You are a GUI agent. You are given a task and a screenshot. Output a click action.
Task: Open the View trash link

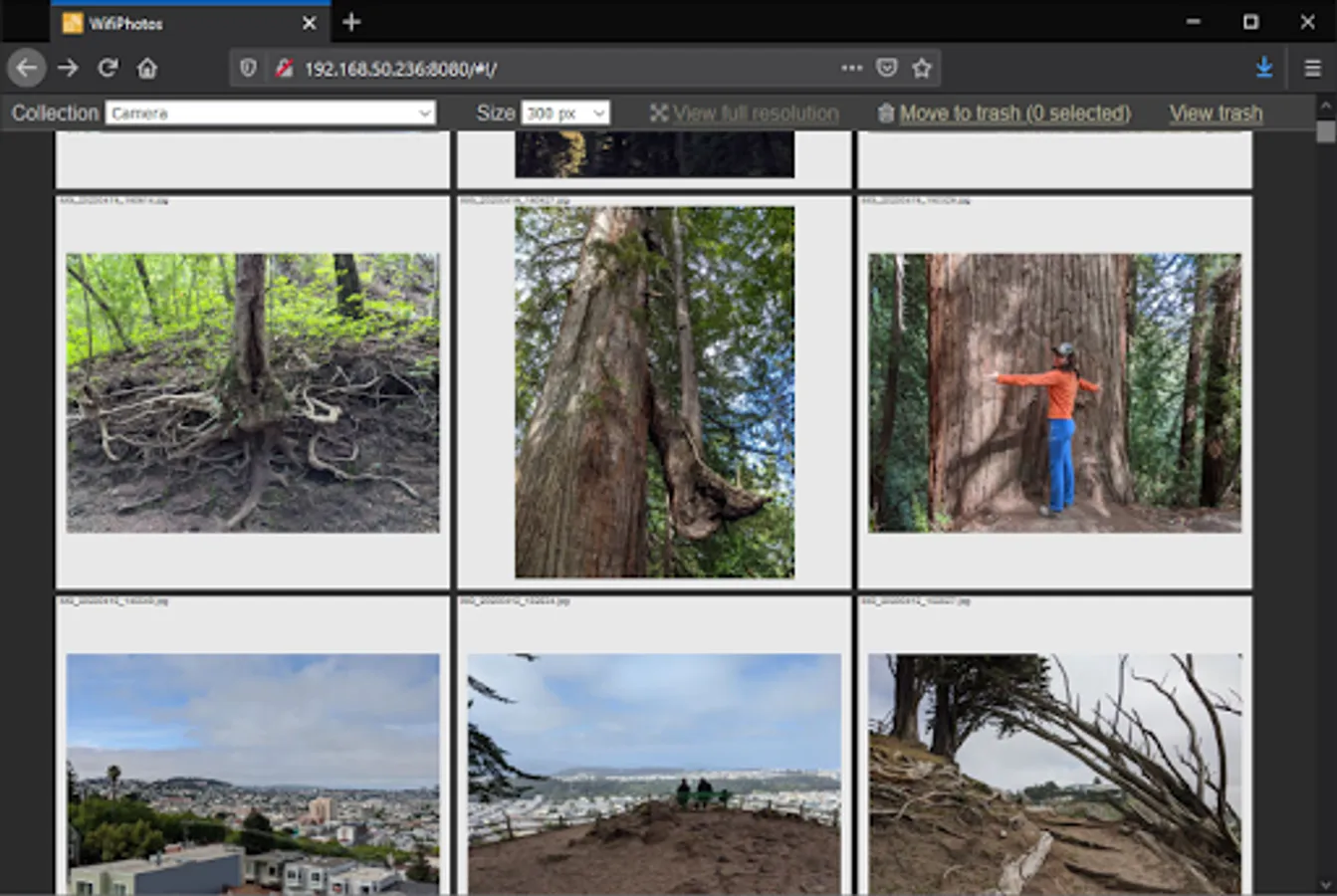coord(1216,113)
